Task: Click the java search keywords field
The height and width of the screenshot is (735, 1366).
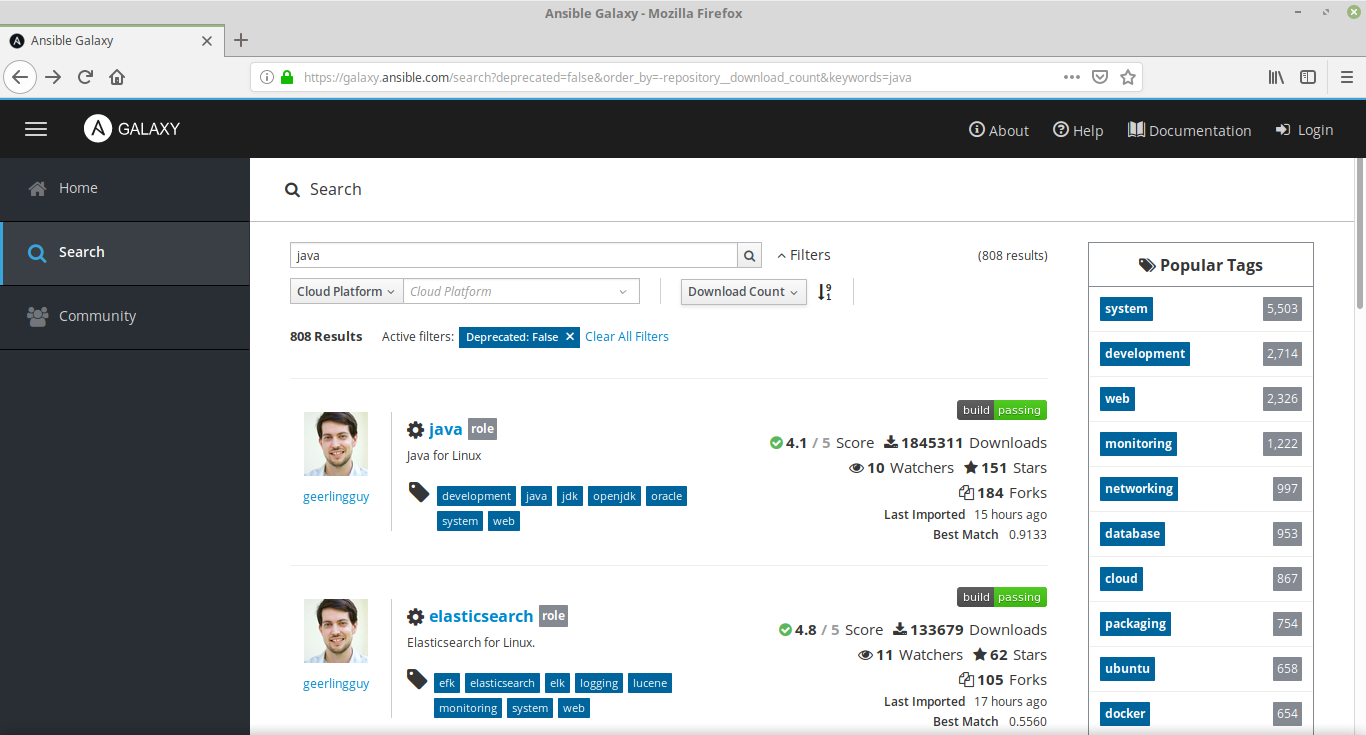Action: [x=514, y=255]
